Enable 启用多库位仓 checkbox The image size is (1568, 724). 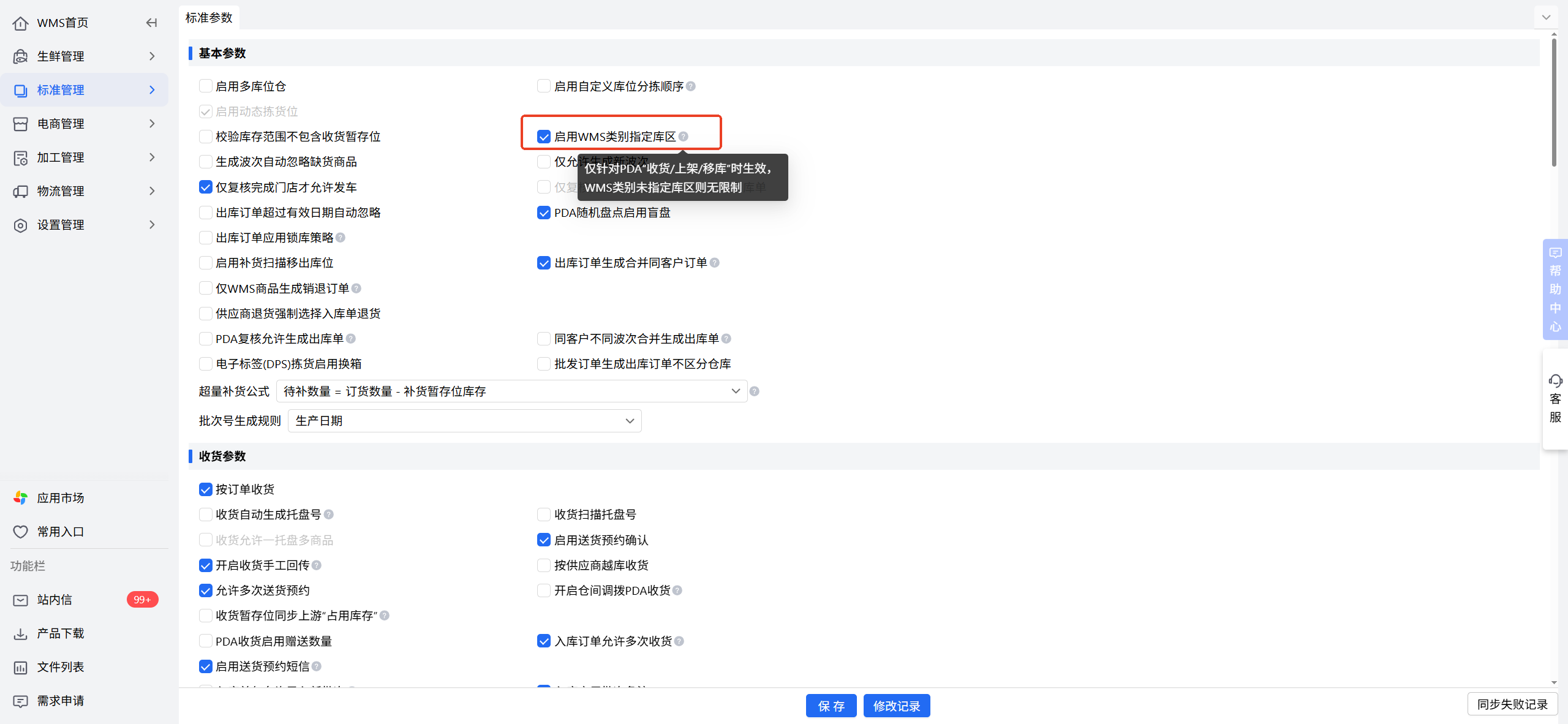206,86
